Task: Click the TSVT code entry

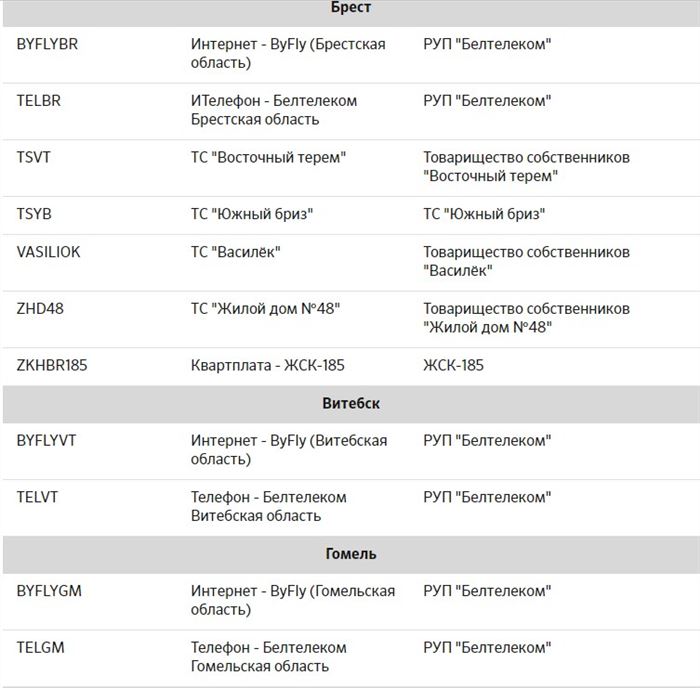Action: [x=33, y=158]
